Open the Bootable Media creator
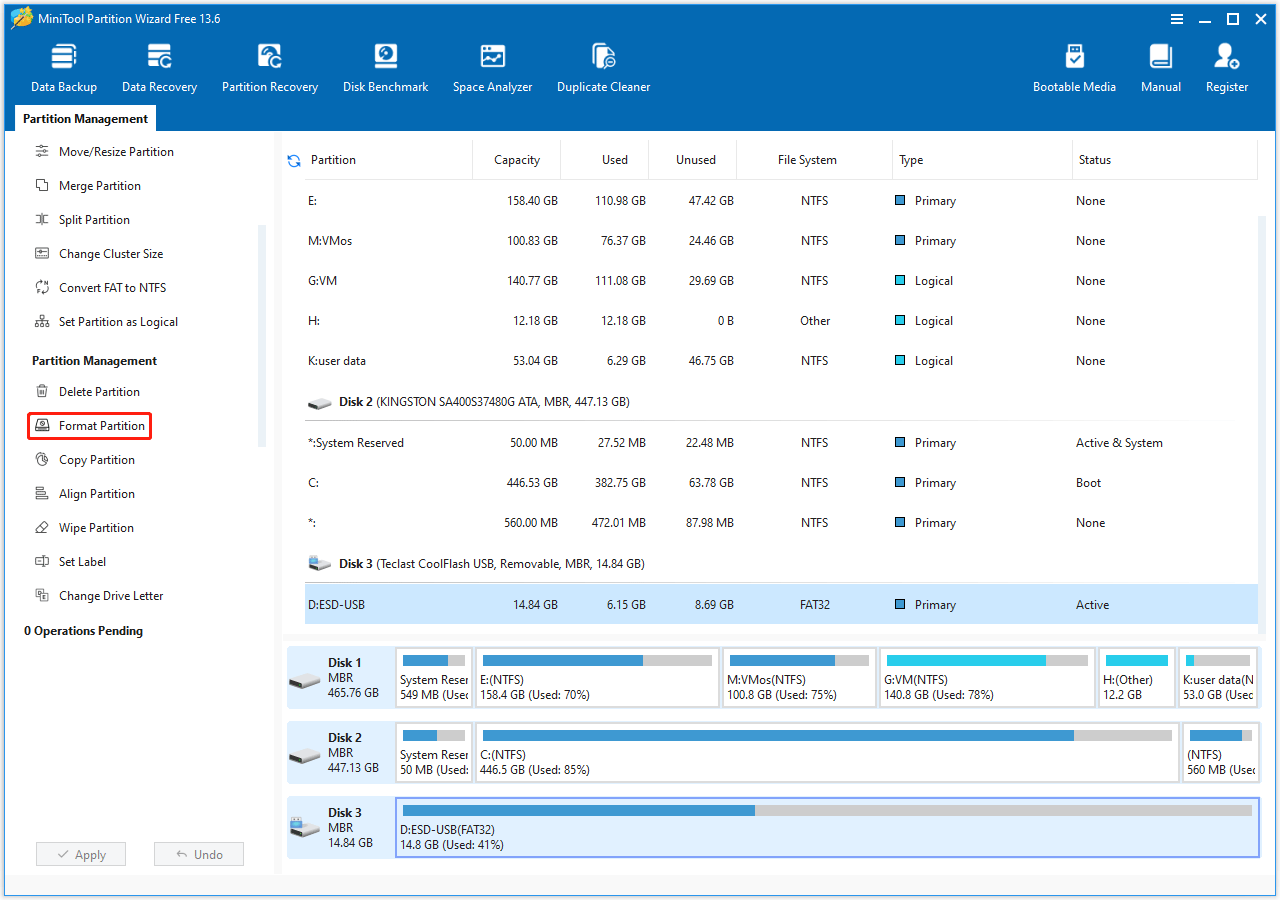 coord(1074,65)
